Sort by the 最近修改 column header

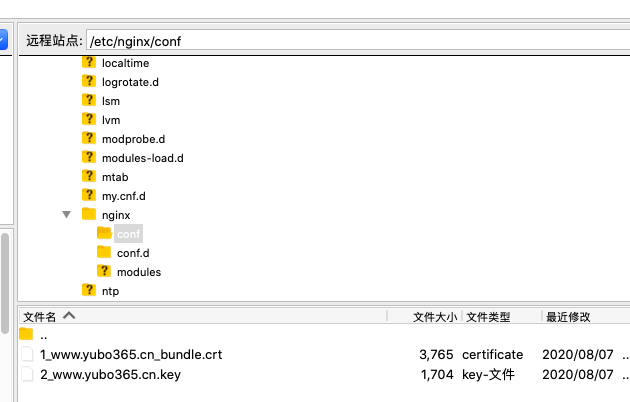click(x=586, y=316)
